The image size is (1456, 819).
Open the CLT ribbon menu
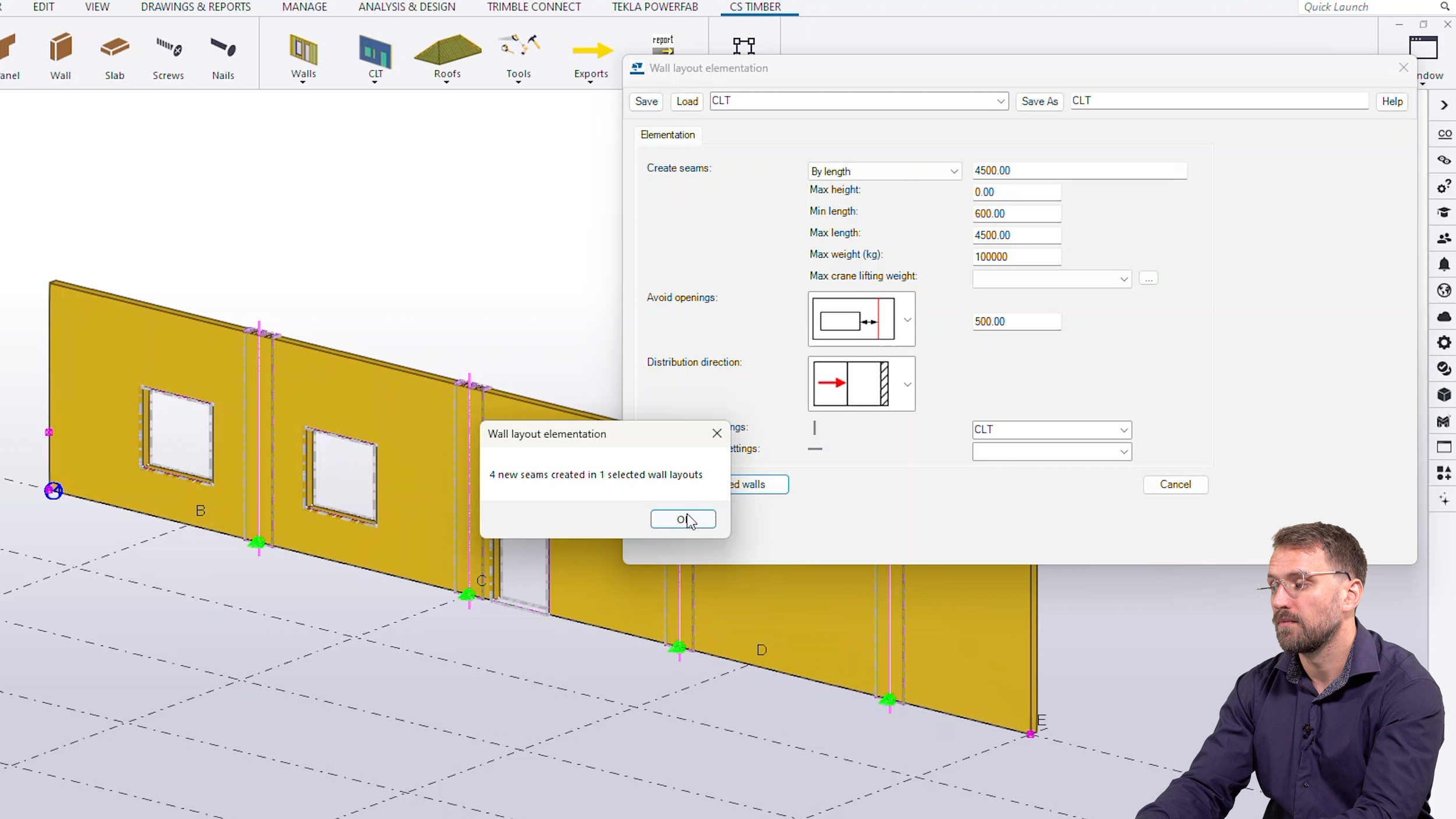376,58
